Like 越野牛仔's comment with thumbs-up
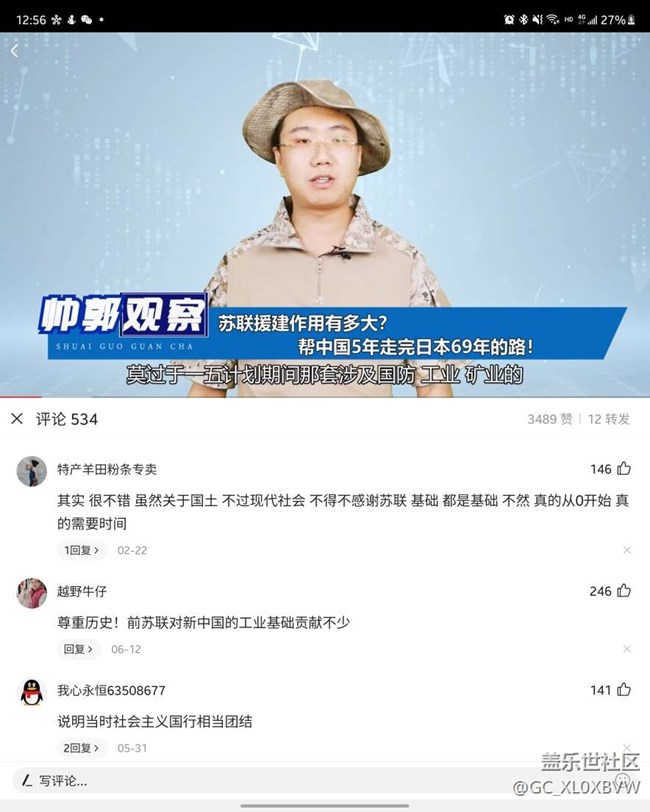The height and width of the screenshot is (812, 650). coord(624,590)
